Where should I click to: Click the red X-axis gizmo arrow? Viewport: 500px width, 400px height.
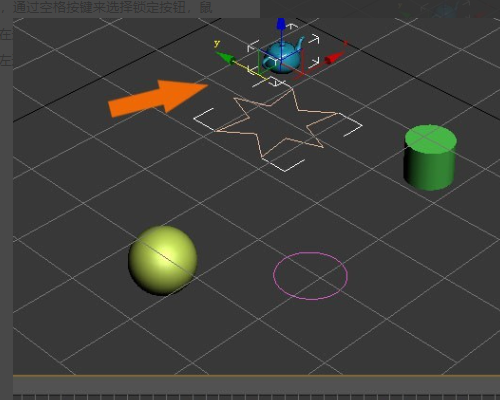pos(334,58)
